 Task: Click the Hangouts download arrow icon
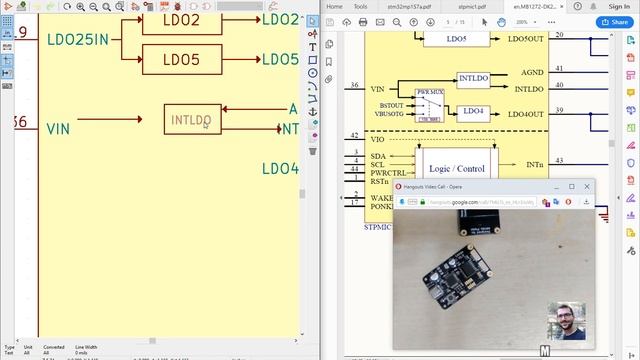click(x=586, y=202)
